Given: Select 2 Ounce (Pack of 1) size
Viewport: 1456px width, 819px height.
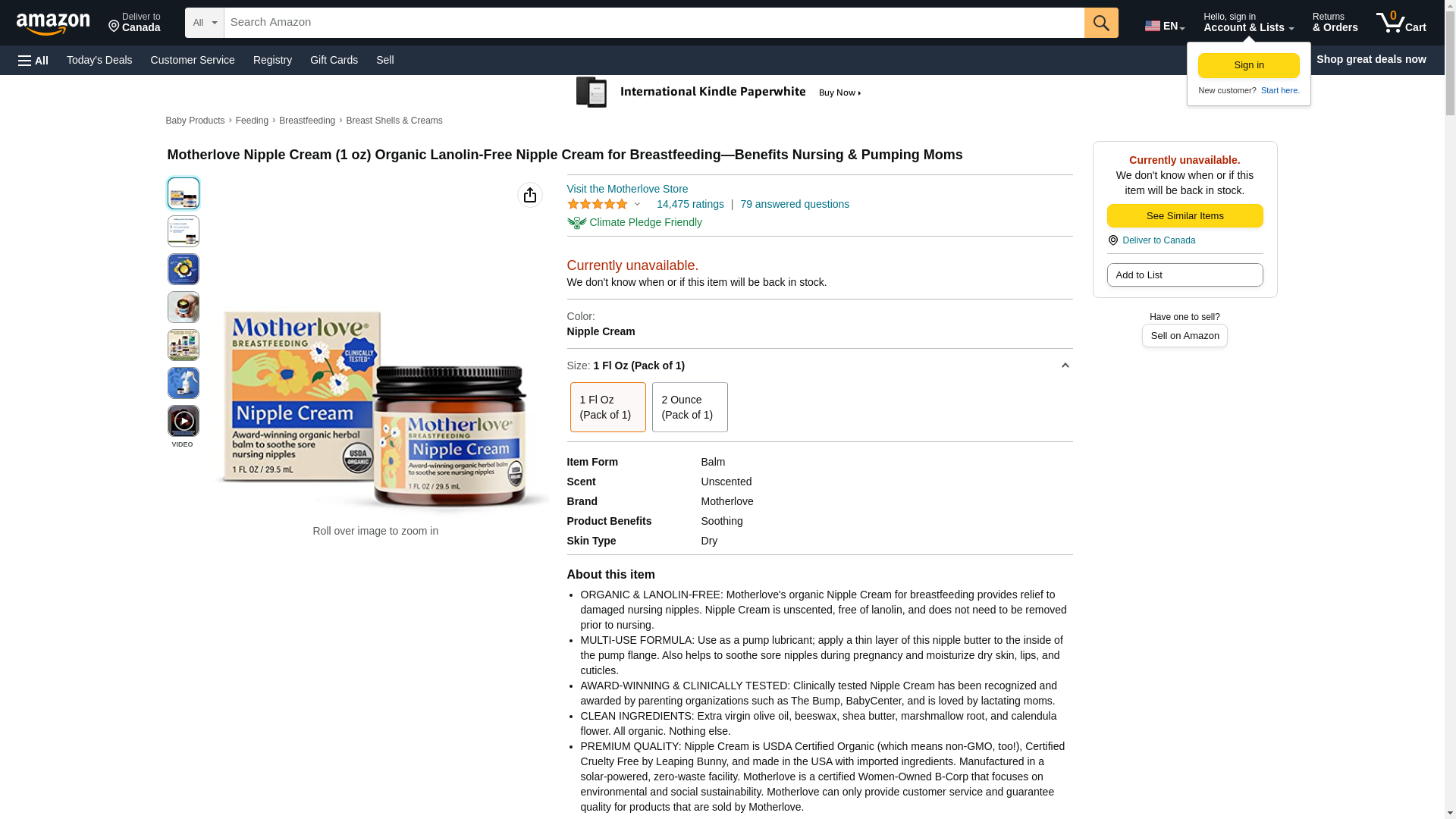Looking at the screenshot, I should (690, 407).
